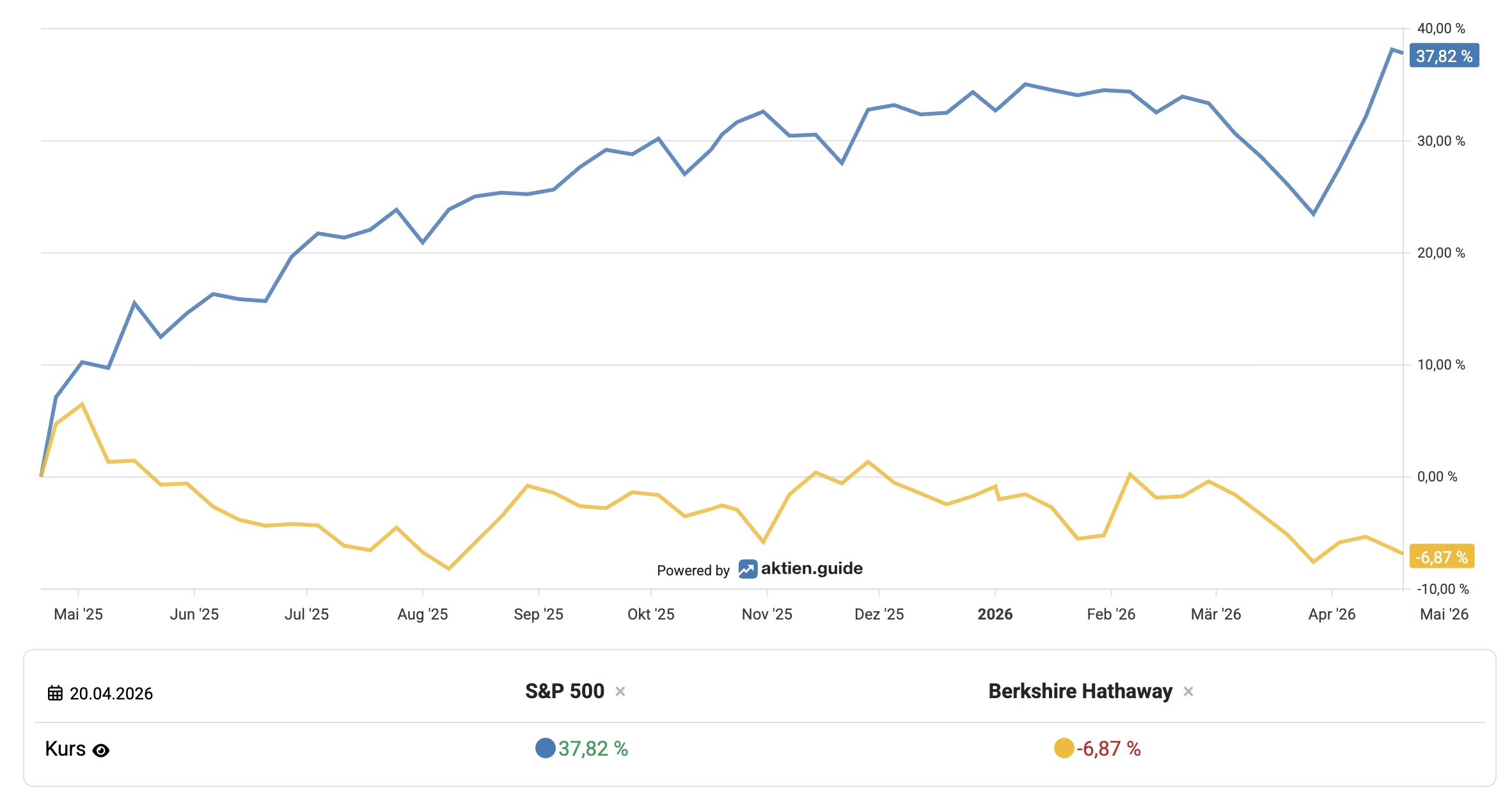This screenshot has height=803, width=1512.
Task: Click the 2026 marker on the time axis
Action: 995,614
